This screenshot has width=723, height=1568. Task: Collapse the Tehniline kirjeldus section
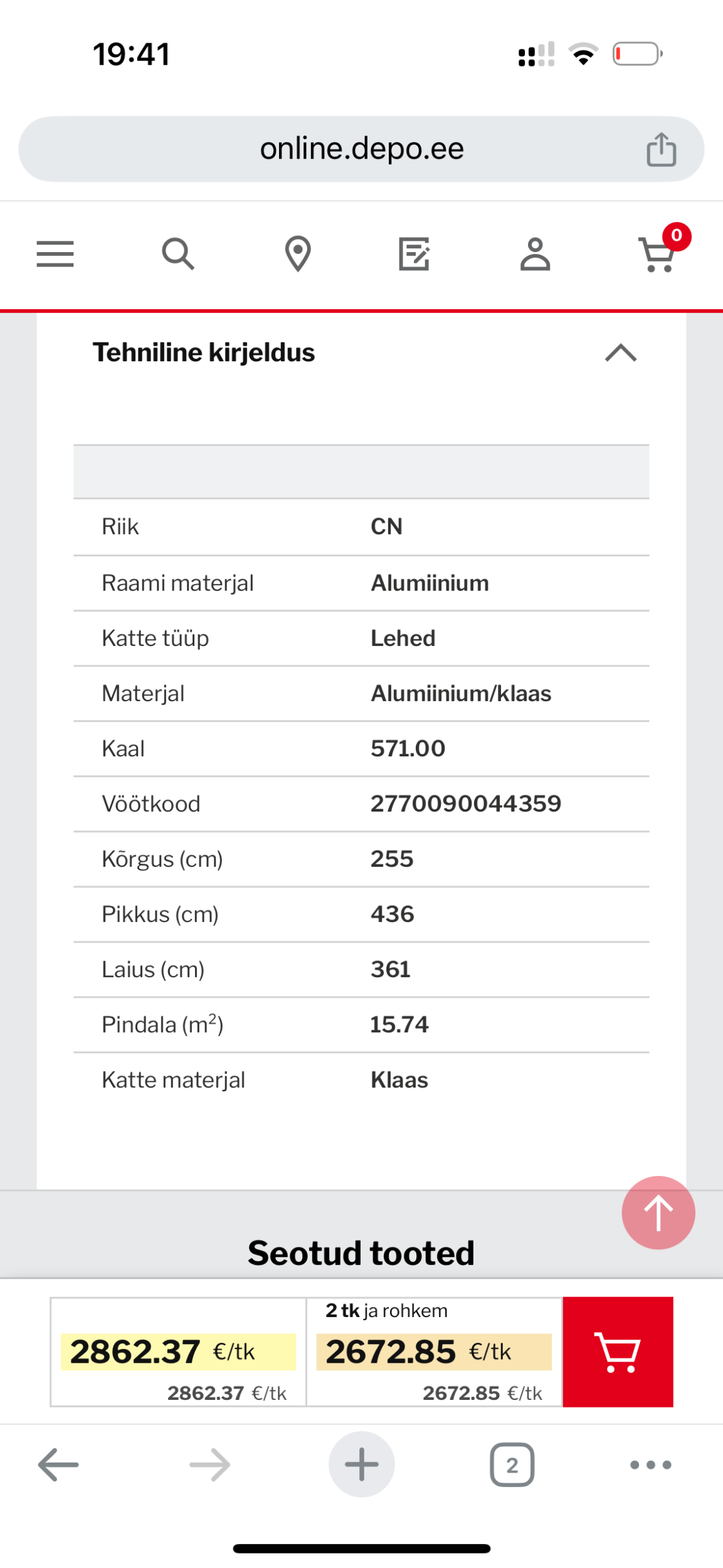pyautogui.click(x=621, y=352)
